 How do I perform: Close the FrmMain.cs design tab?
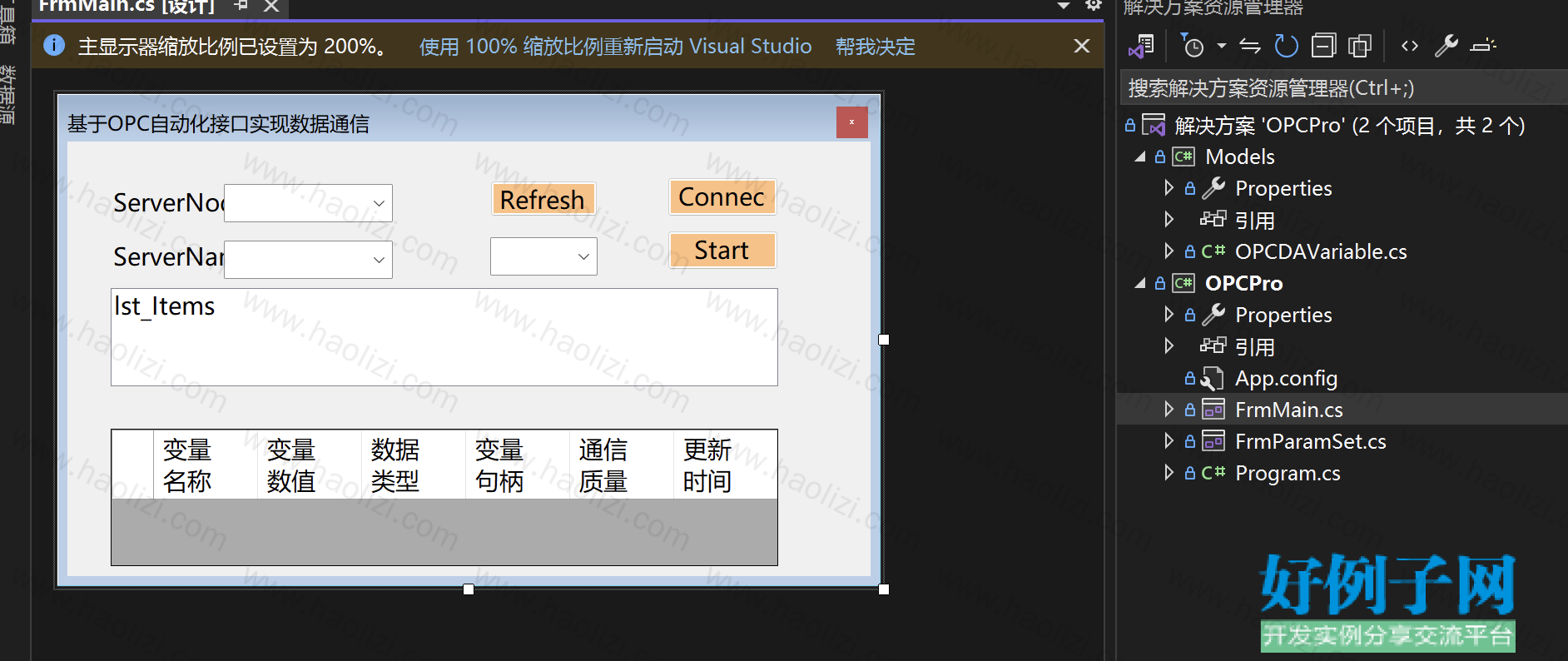tap(271, 6)
